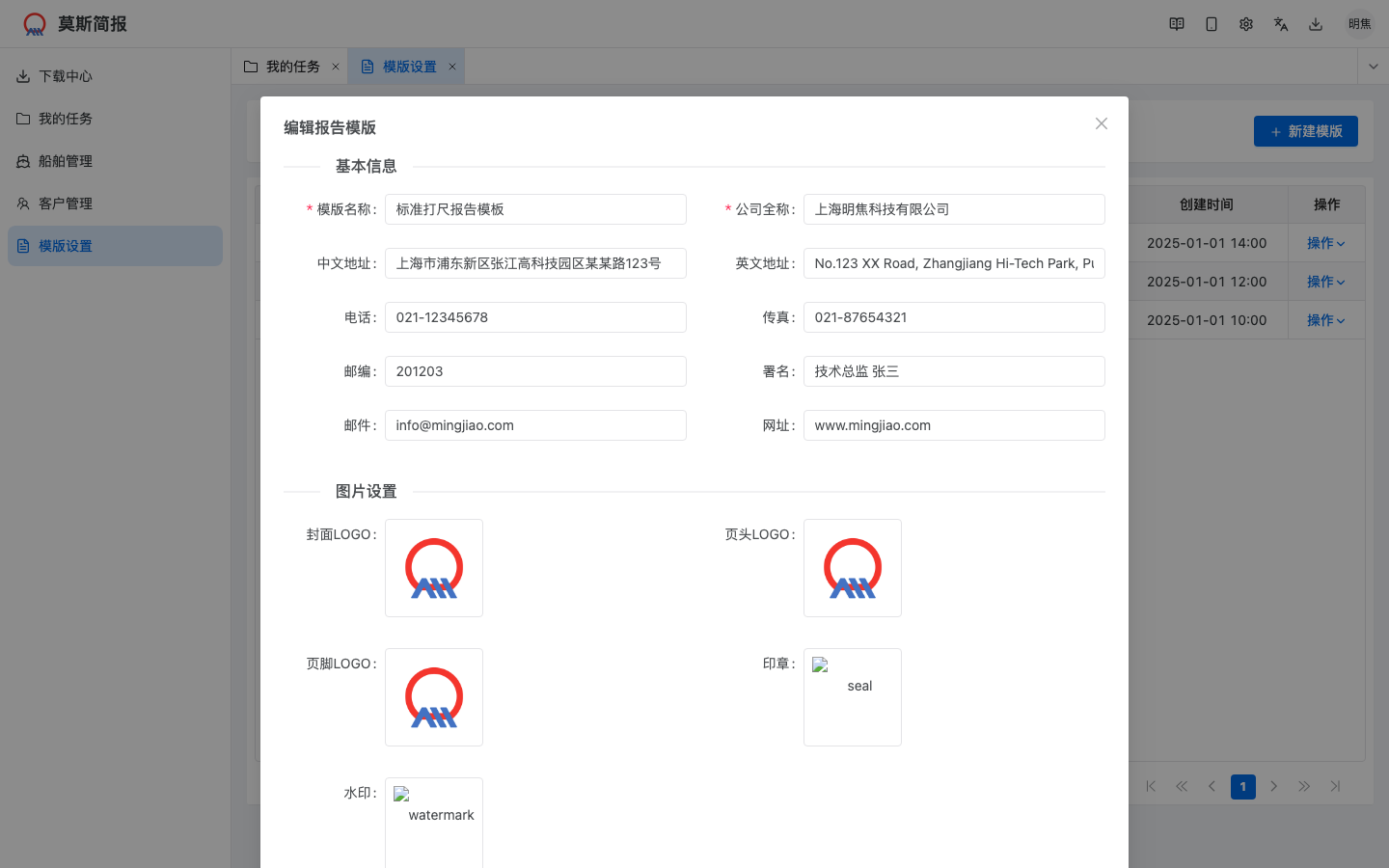The image size is (1389, 868).
Task: Expand the tab bar chevron dropdown
Action: coord(1373,67)
